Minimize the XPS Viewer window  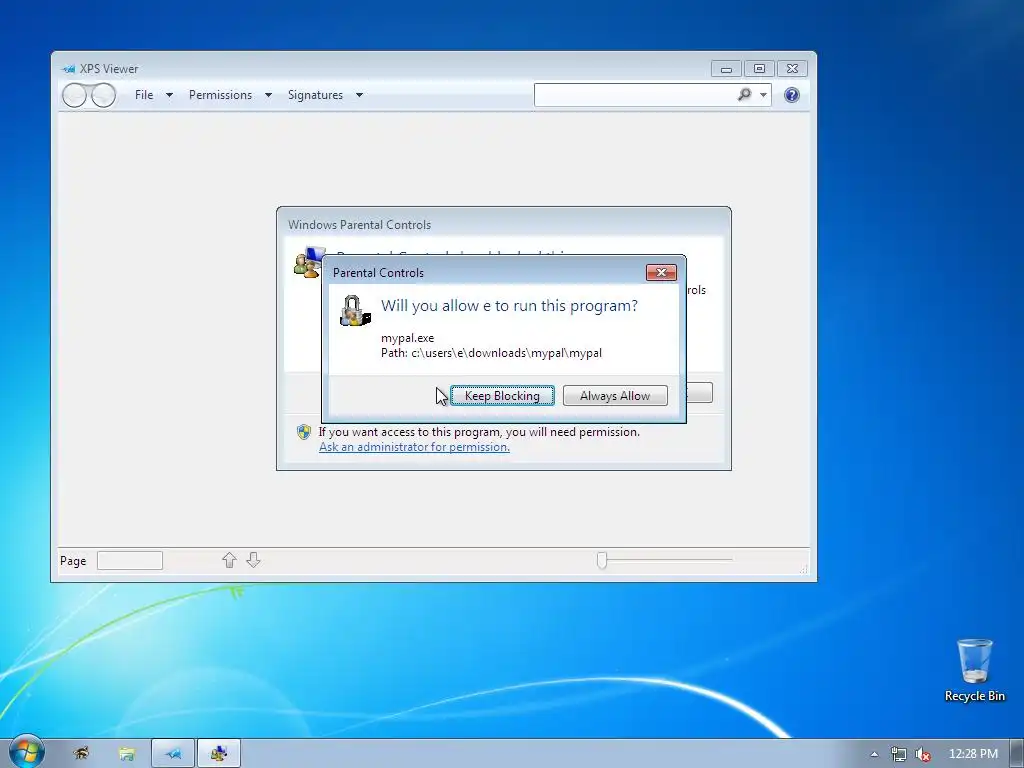click(x=726, y=69)
